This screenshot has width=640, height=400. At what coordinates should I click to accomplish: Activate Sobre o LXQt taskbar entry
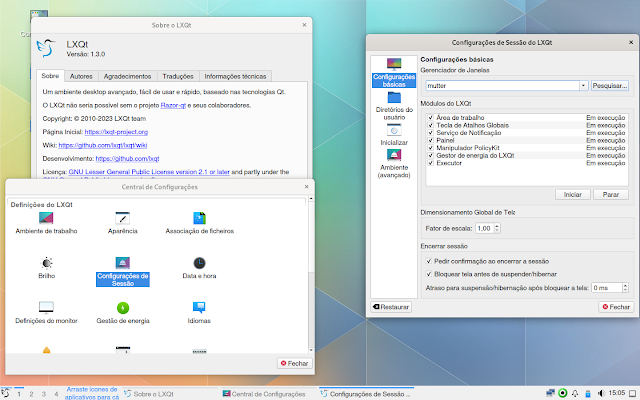(x=170, y=394)
